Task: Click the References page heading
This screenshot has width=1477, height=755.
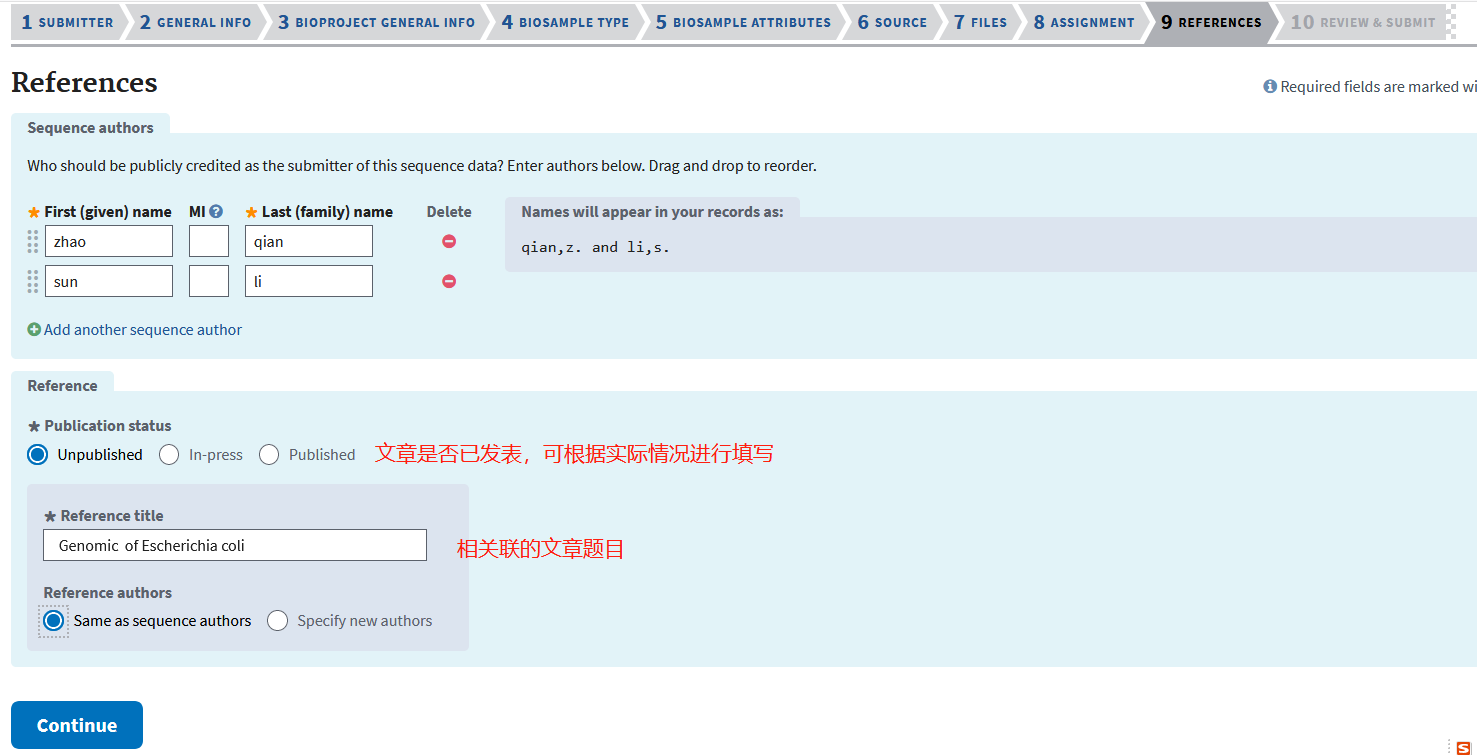Action: [84, 82]
